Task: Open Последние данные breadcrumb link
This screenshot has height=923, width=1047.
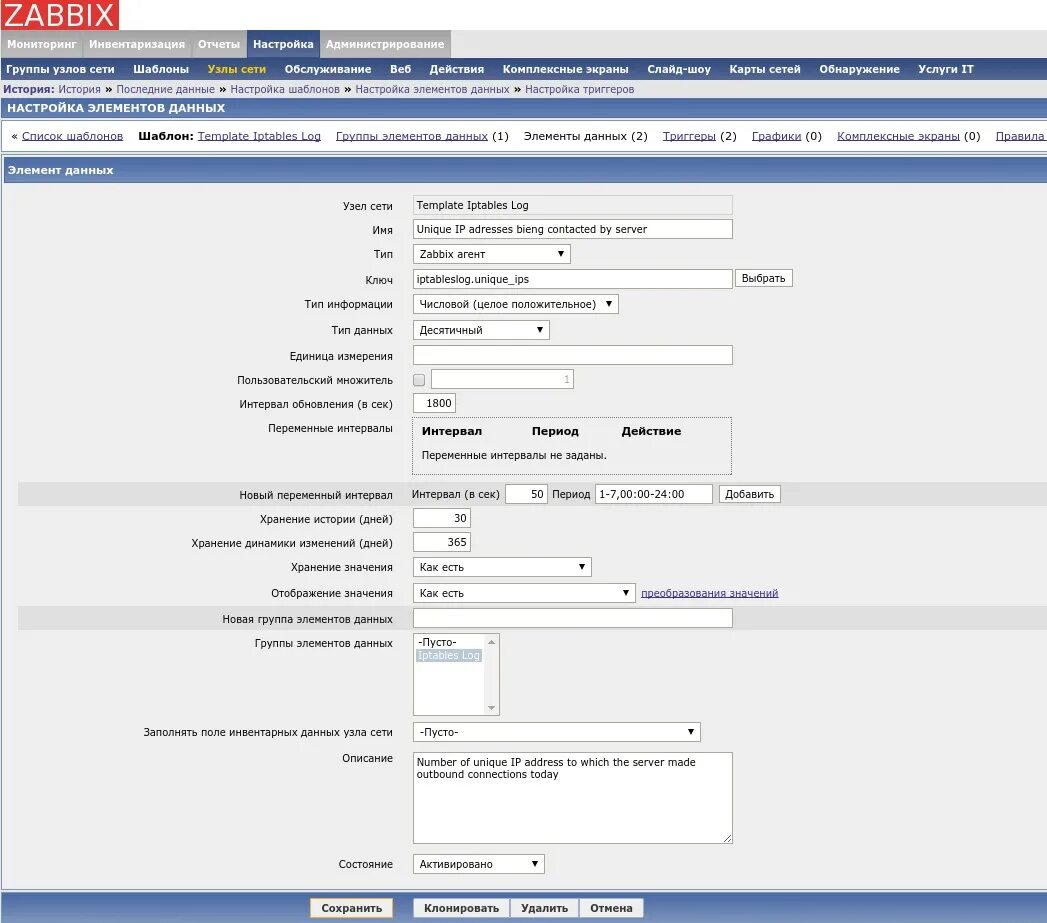Action: (x=166, y=89)
